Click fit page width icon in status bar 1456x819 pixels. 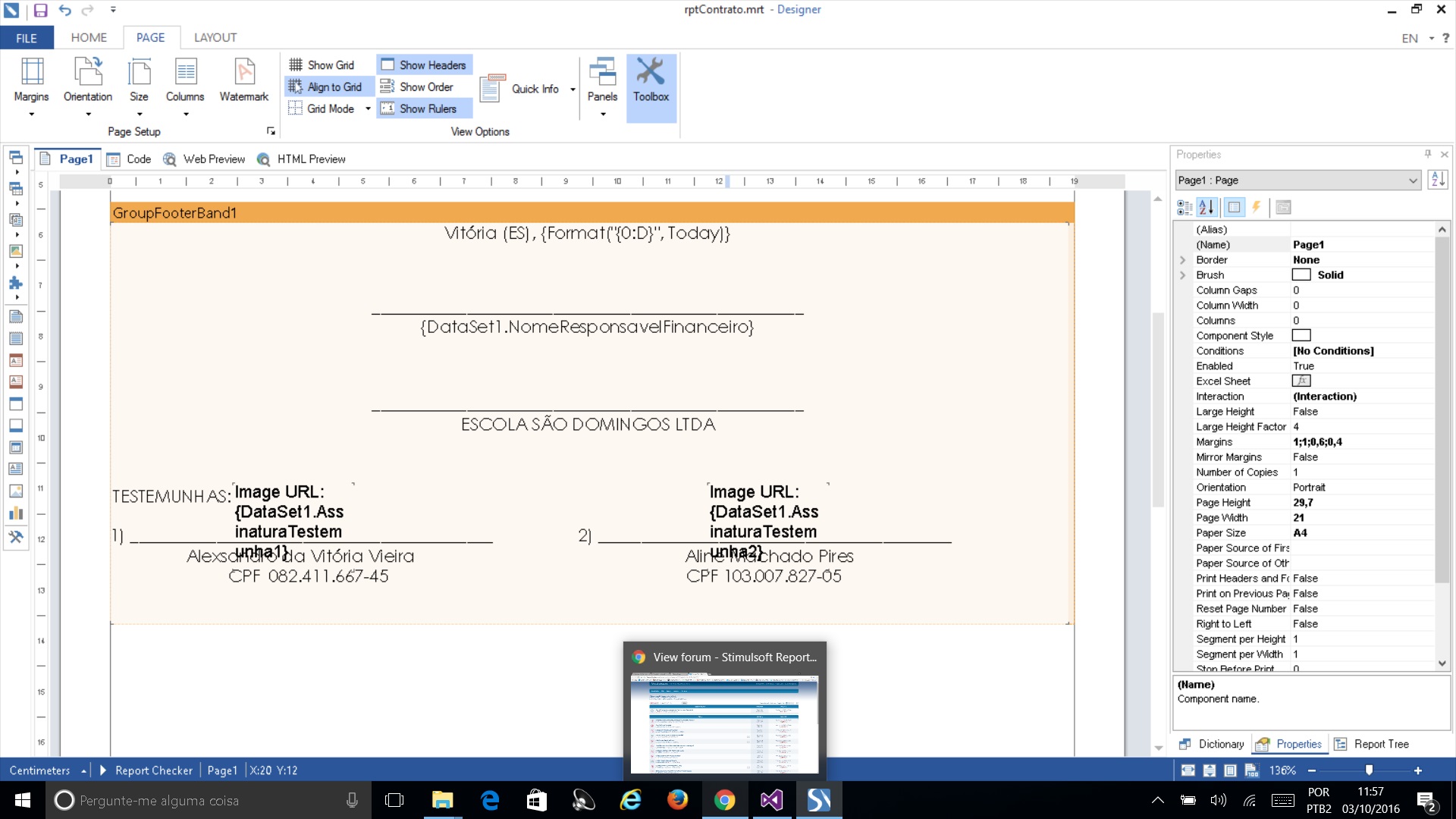(x=1188, y=770)
